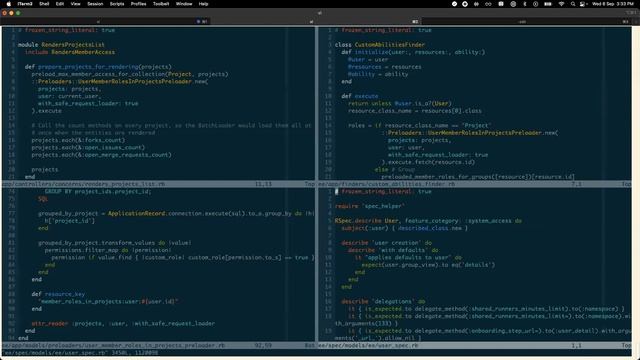Open the Edit menu
This screenshot has height=360, width=640.
(x=60, y=4)
